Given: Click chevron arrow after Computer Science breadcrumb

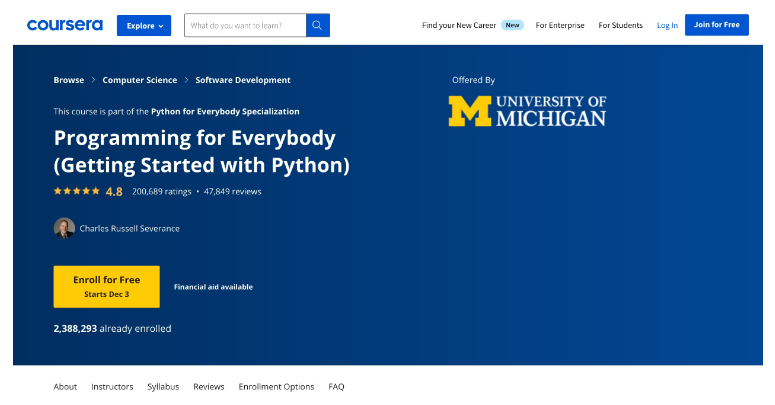Looking at the screenshot, I should point(186,80).
